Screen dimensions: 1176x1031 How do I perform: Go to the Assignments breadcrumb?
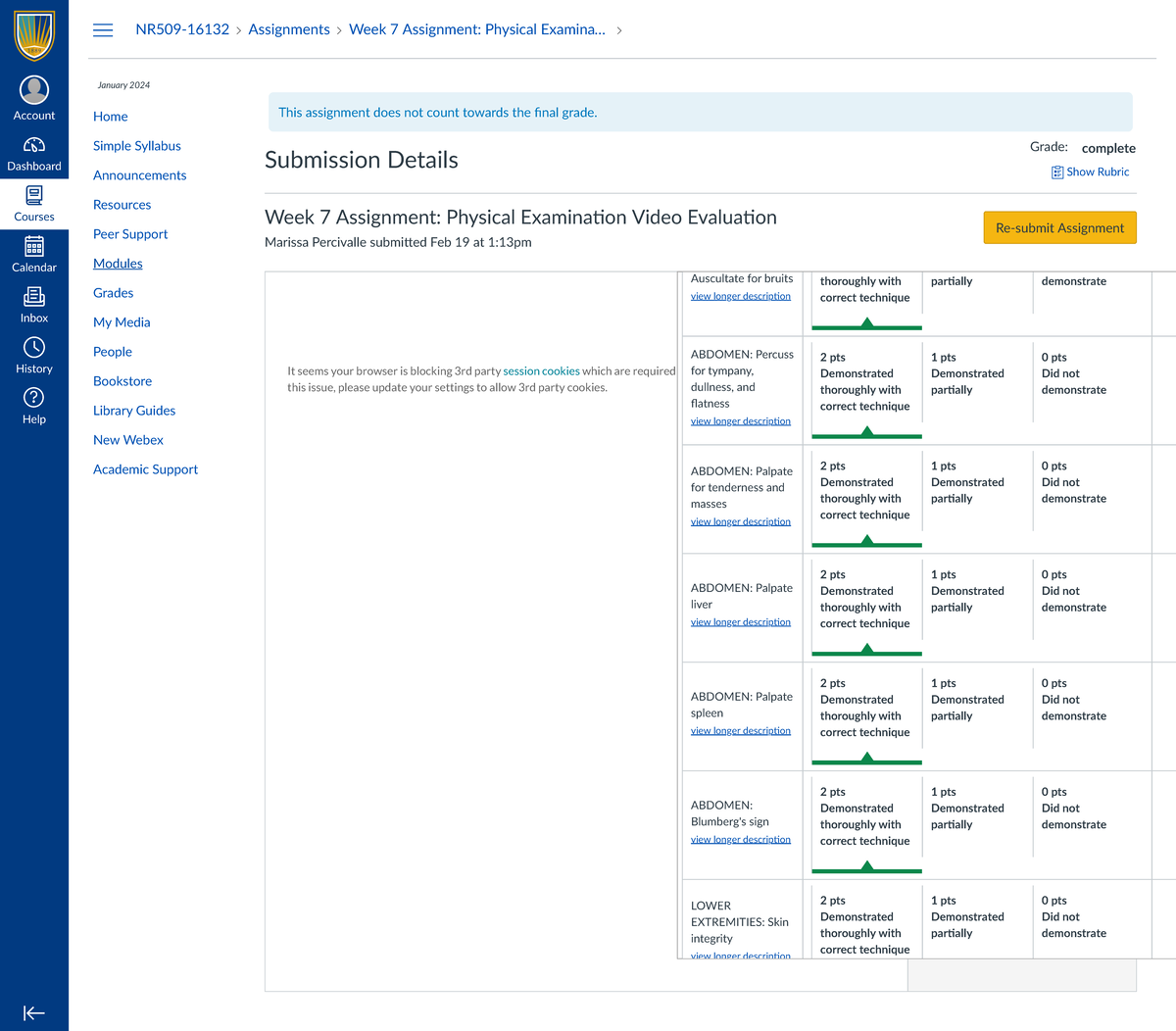coord(289,29)
